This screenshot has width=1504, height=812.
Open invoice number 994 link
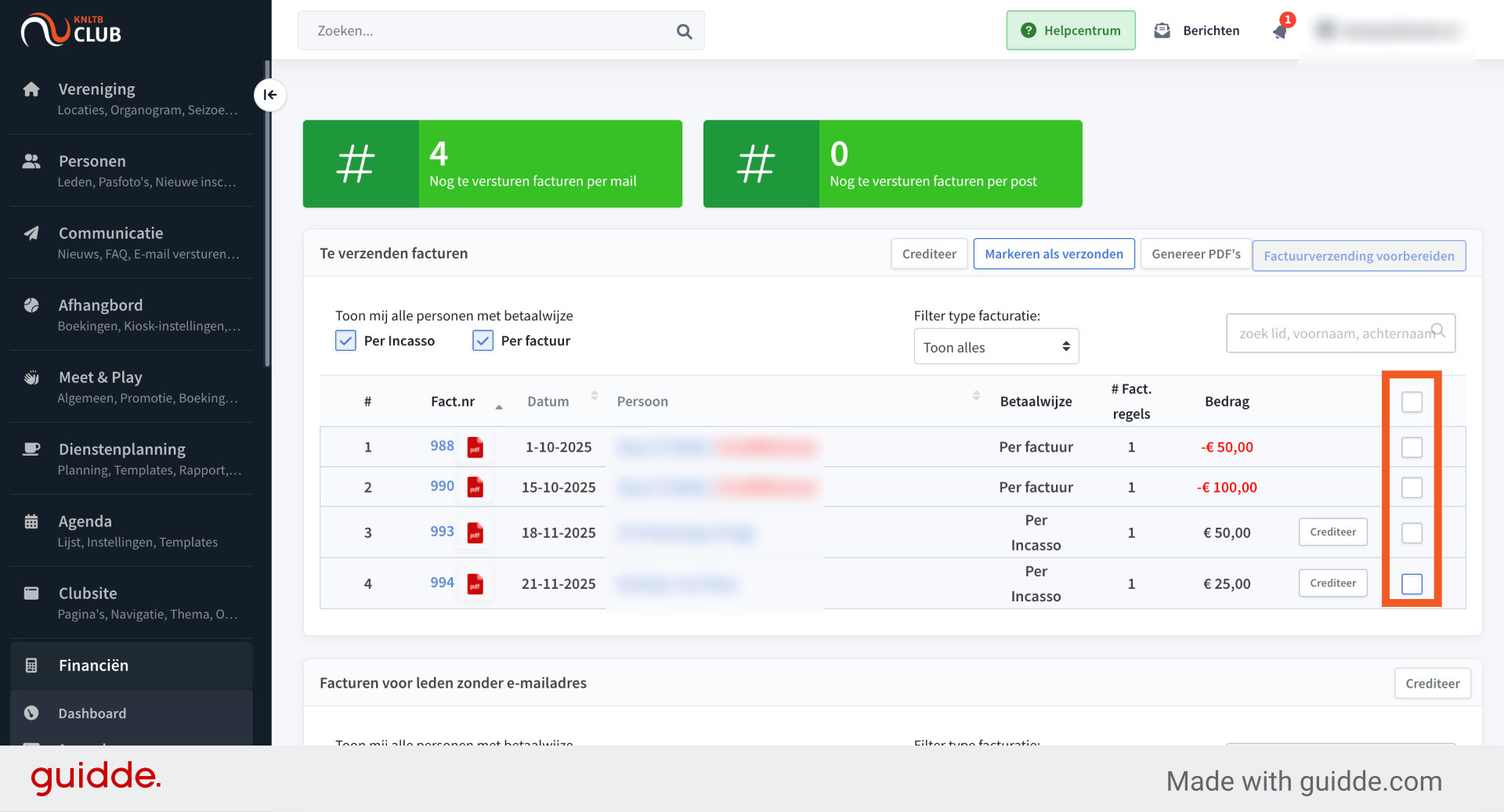442,582
